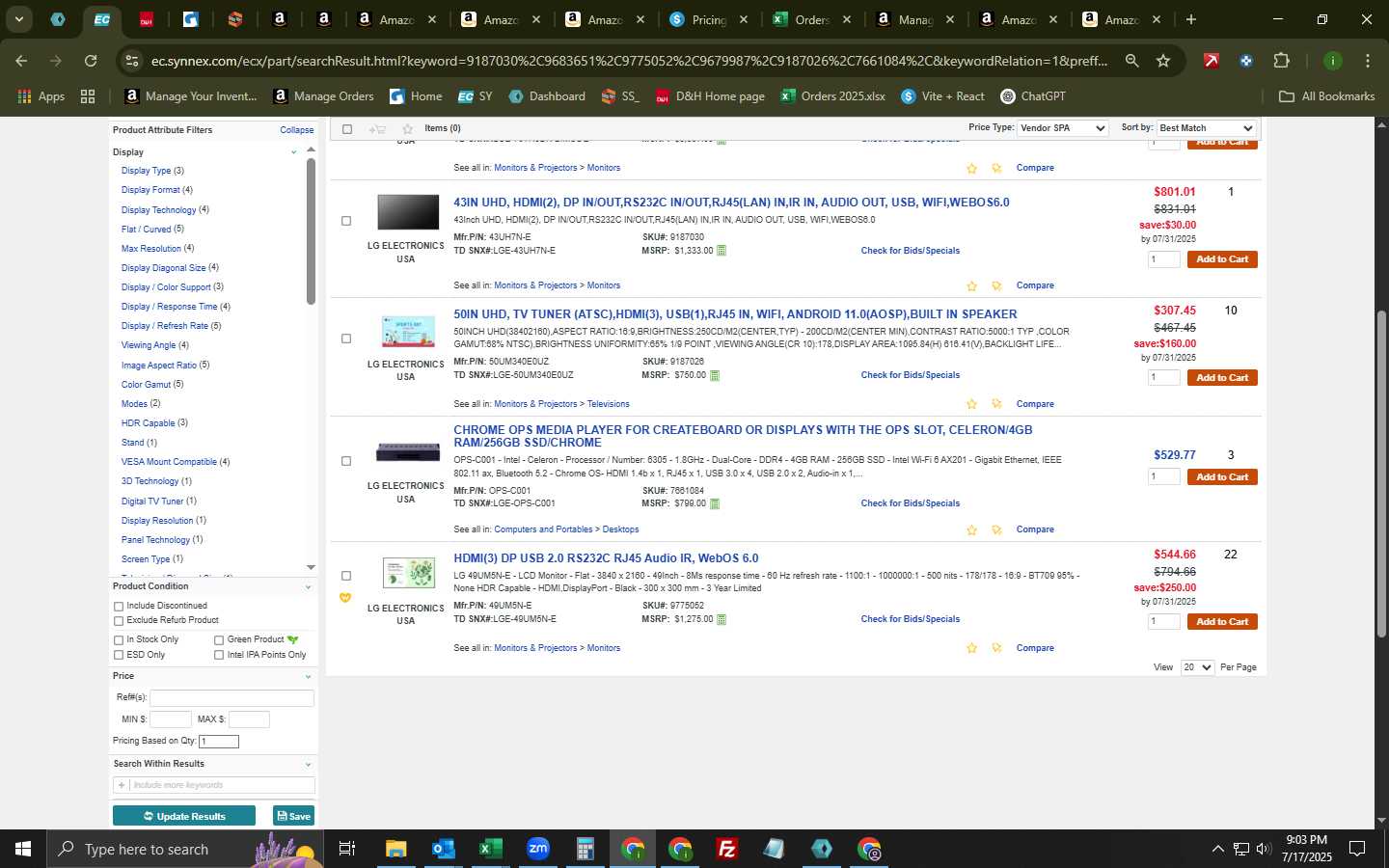
Task: Click favorite star for Chrome OPS media player
Action: coord(972,530)
